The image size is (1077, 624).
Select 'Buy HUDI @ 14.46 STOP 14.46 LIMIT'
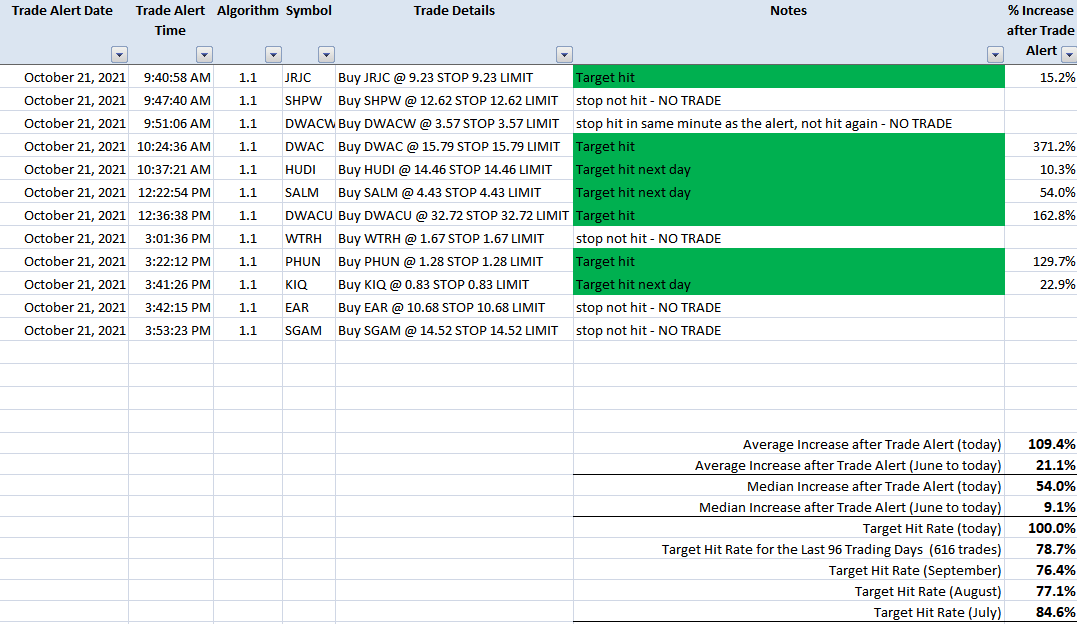454,170
